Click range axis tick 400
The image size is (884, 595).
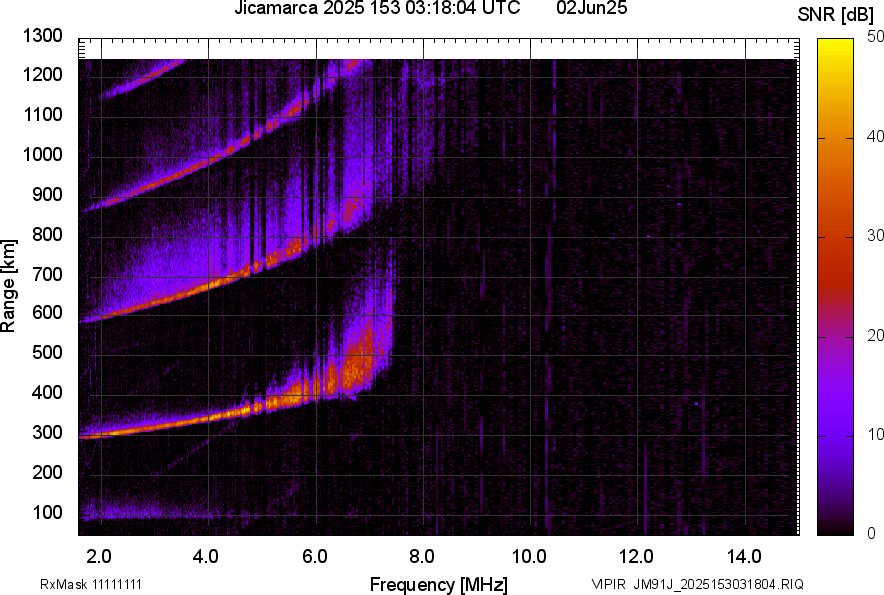click(47, 392)
